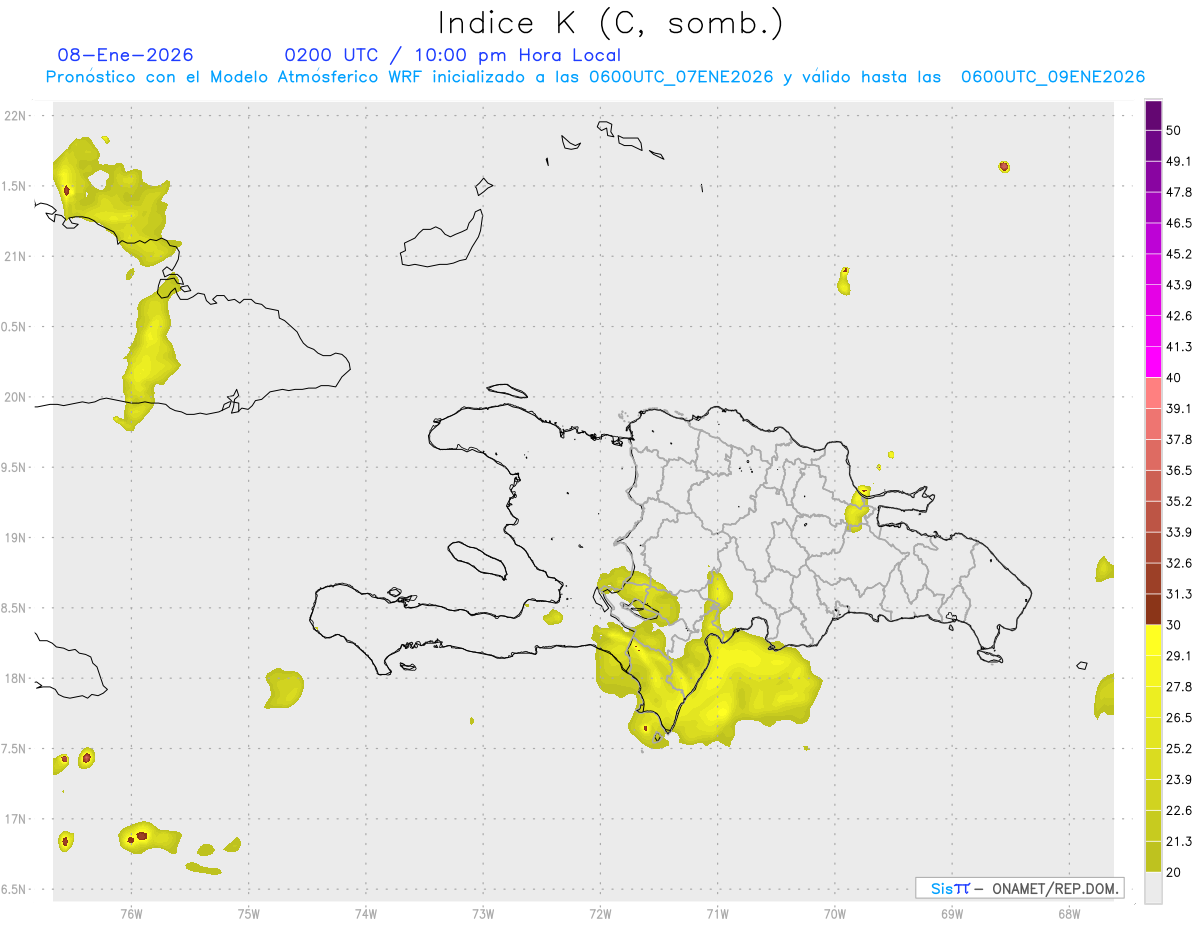Pick the dark purple swatch atop the colorbar
The width and height of the screenshot is (1200, 927).
[x=1153, y=115]
